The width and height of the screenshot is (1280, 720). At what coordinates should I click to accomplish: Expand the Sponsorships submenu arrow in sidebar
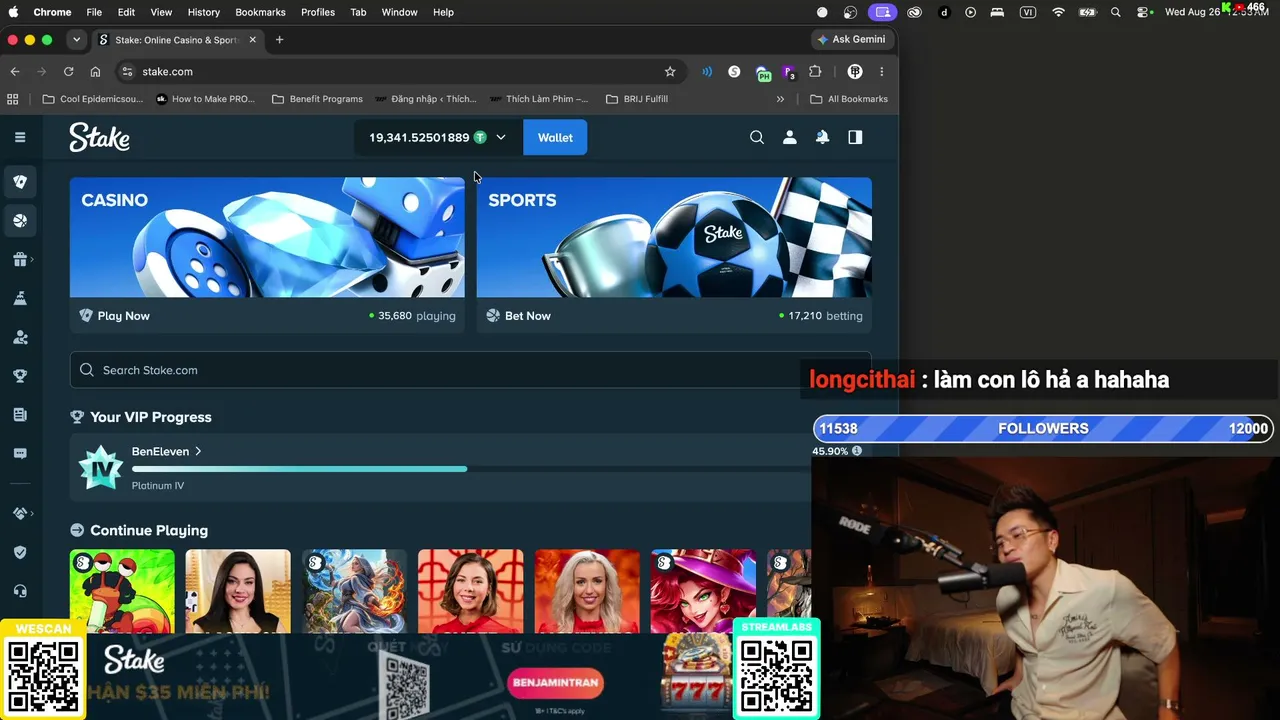33,513
